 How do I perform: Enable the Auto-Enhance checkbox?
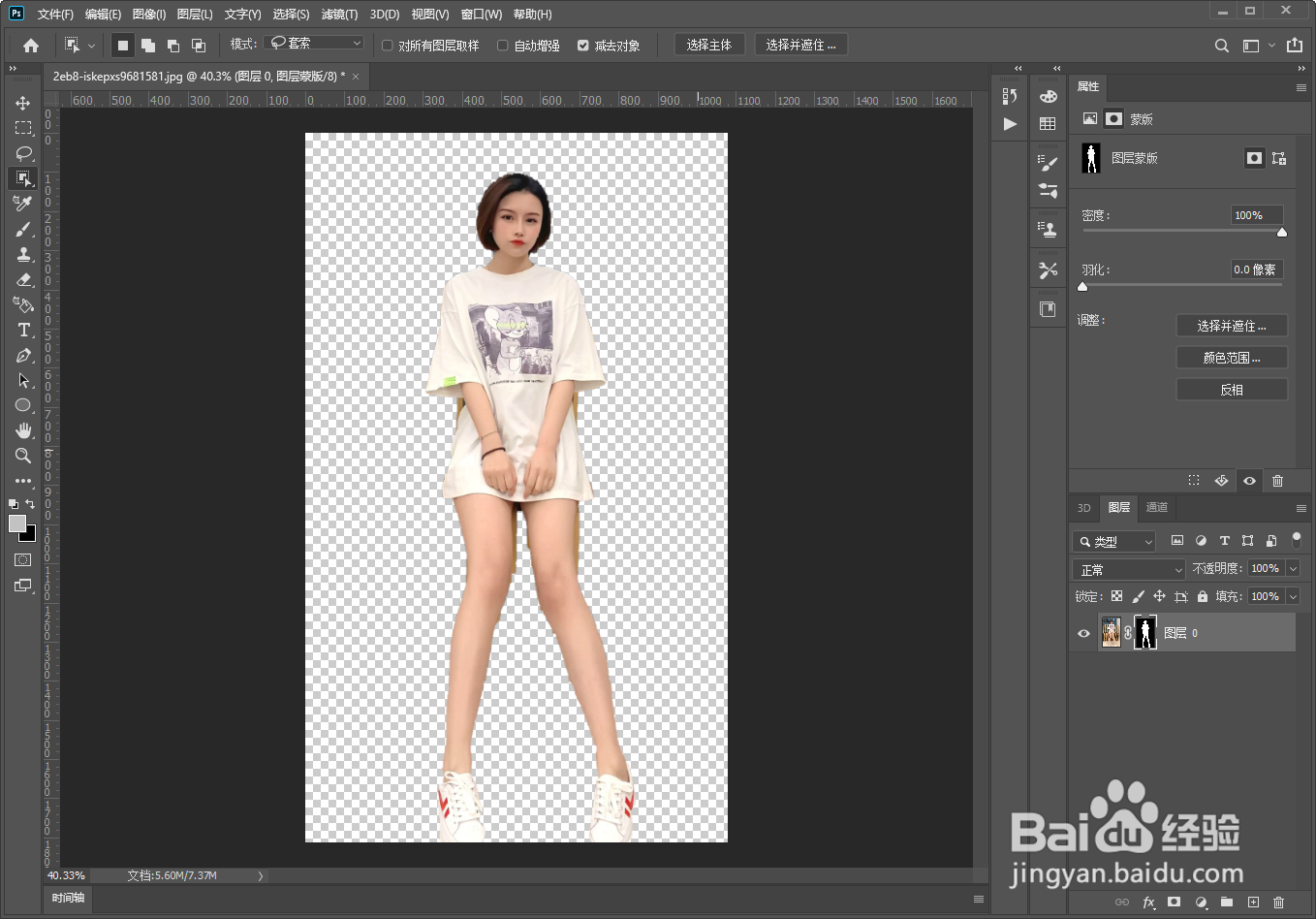503,46
